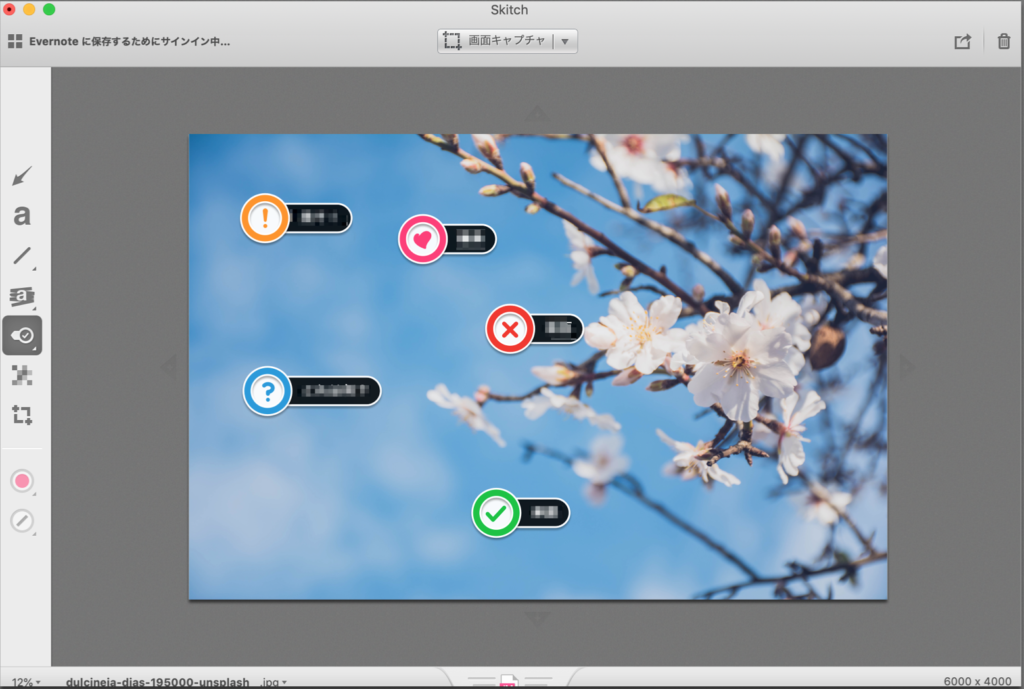Select the Crop tool

click(x=22, y=414)
